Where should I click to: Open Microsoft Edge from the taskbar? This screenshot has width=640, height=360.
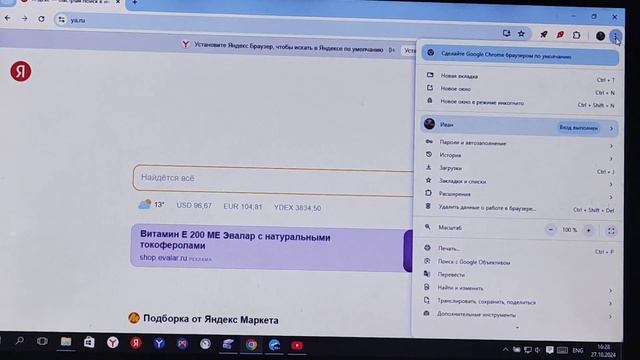point(274,345)
